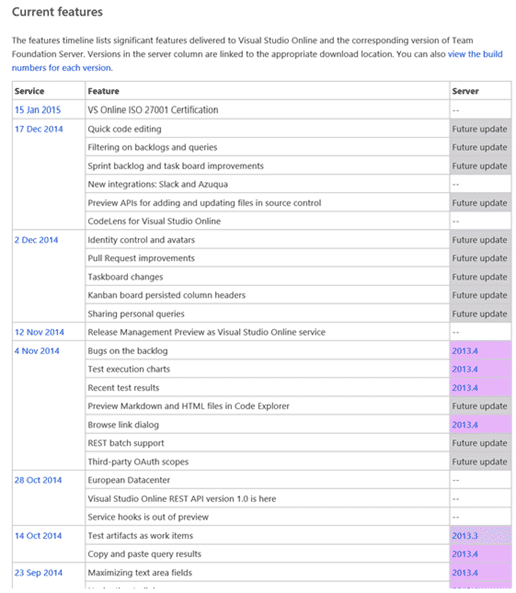Select Copy and paste query results cell

267,554
